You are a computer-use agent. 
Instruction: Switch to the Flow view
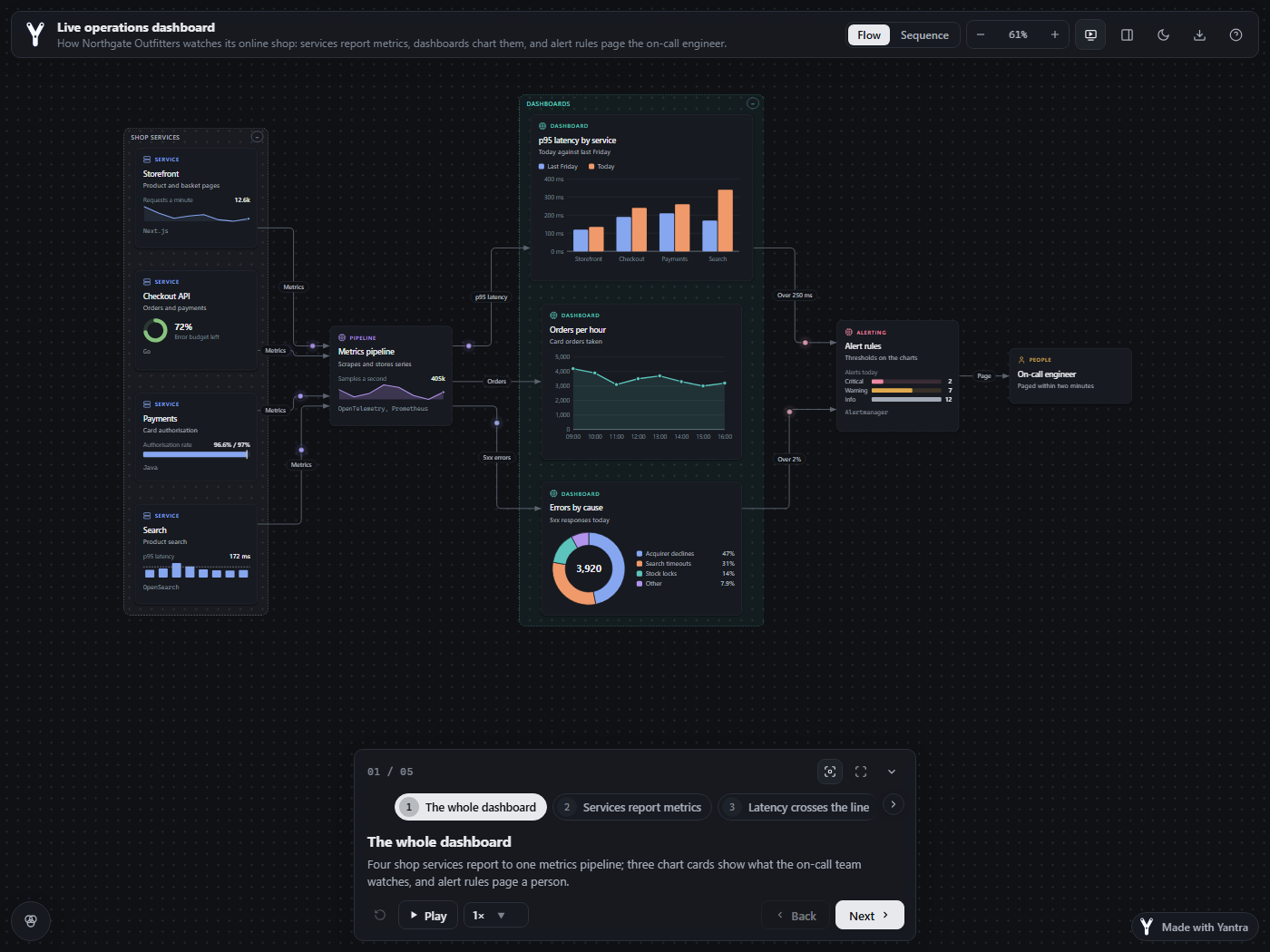point(869,34)
